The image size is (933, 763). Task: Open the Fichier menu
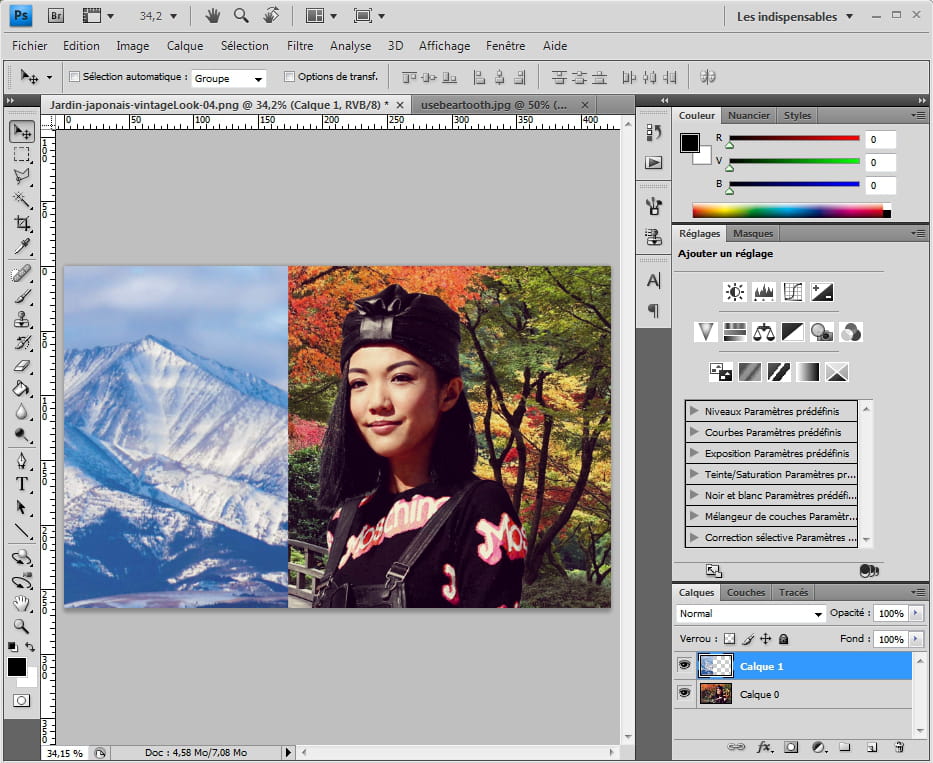pyautogui.click(x=30, y=46)
